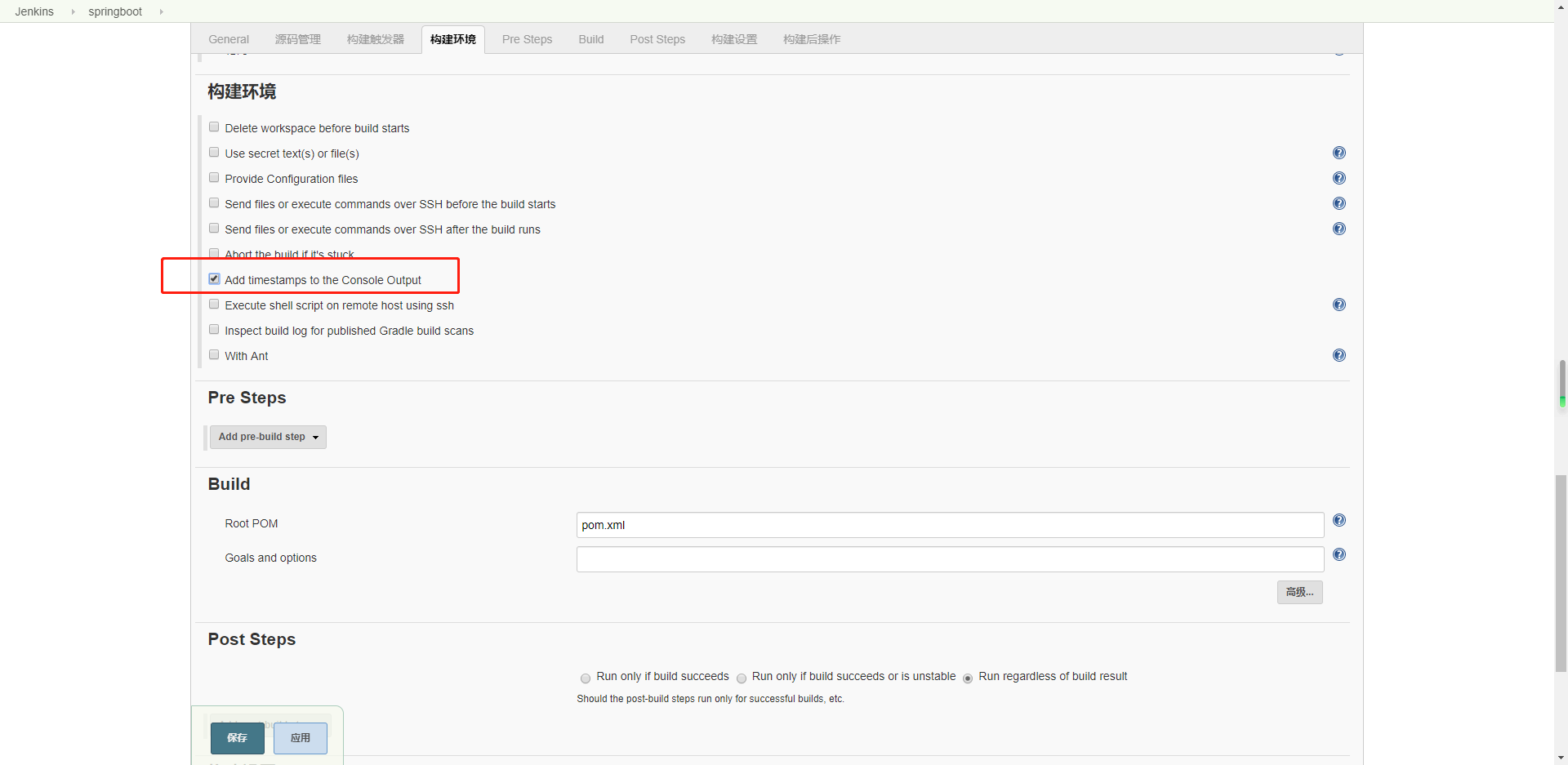Focus the Goals and options input field

tap(950, 559)
